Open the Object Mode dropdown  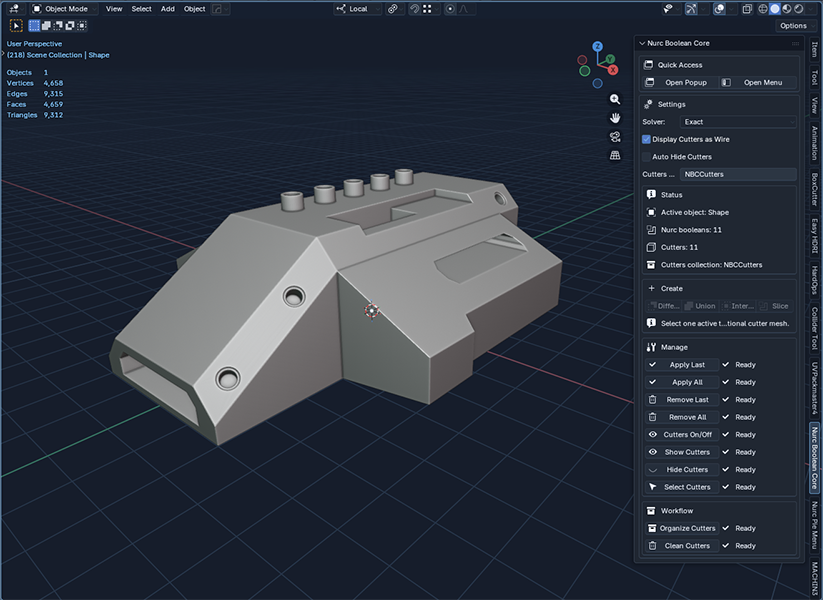click(x=64, y=9)
